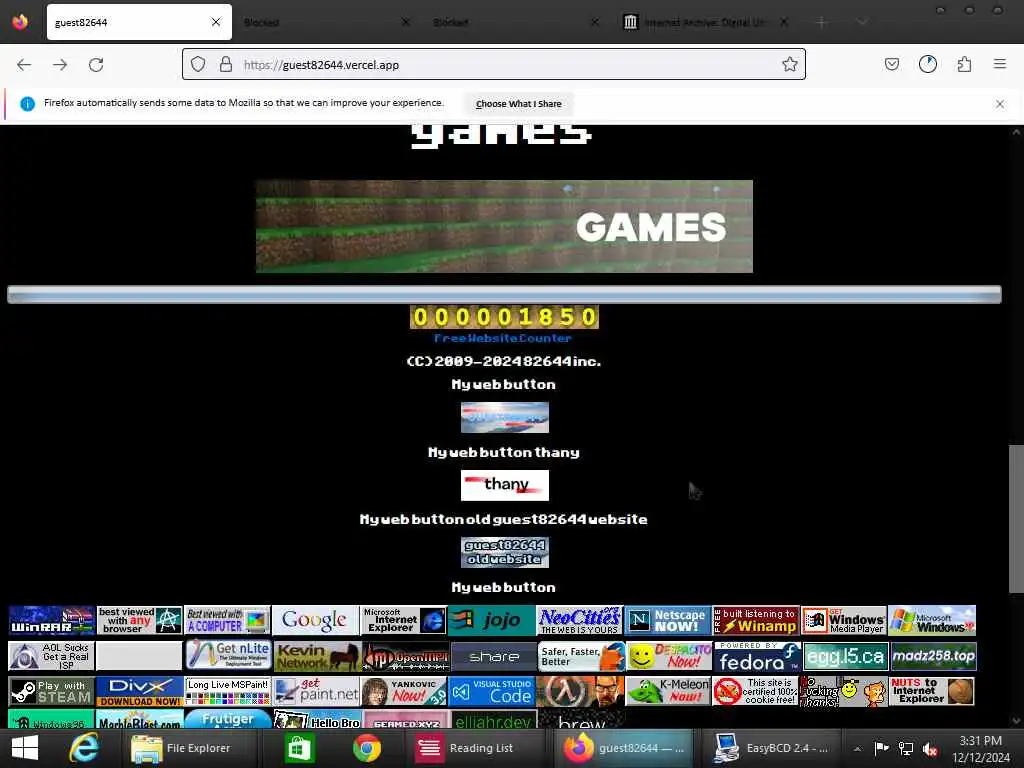The image size is (1024, 768).
Task: Open the Google web badge
Action: point(315,620)
